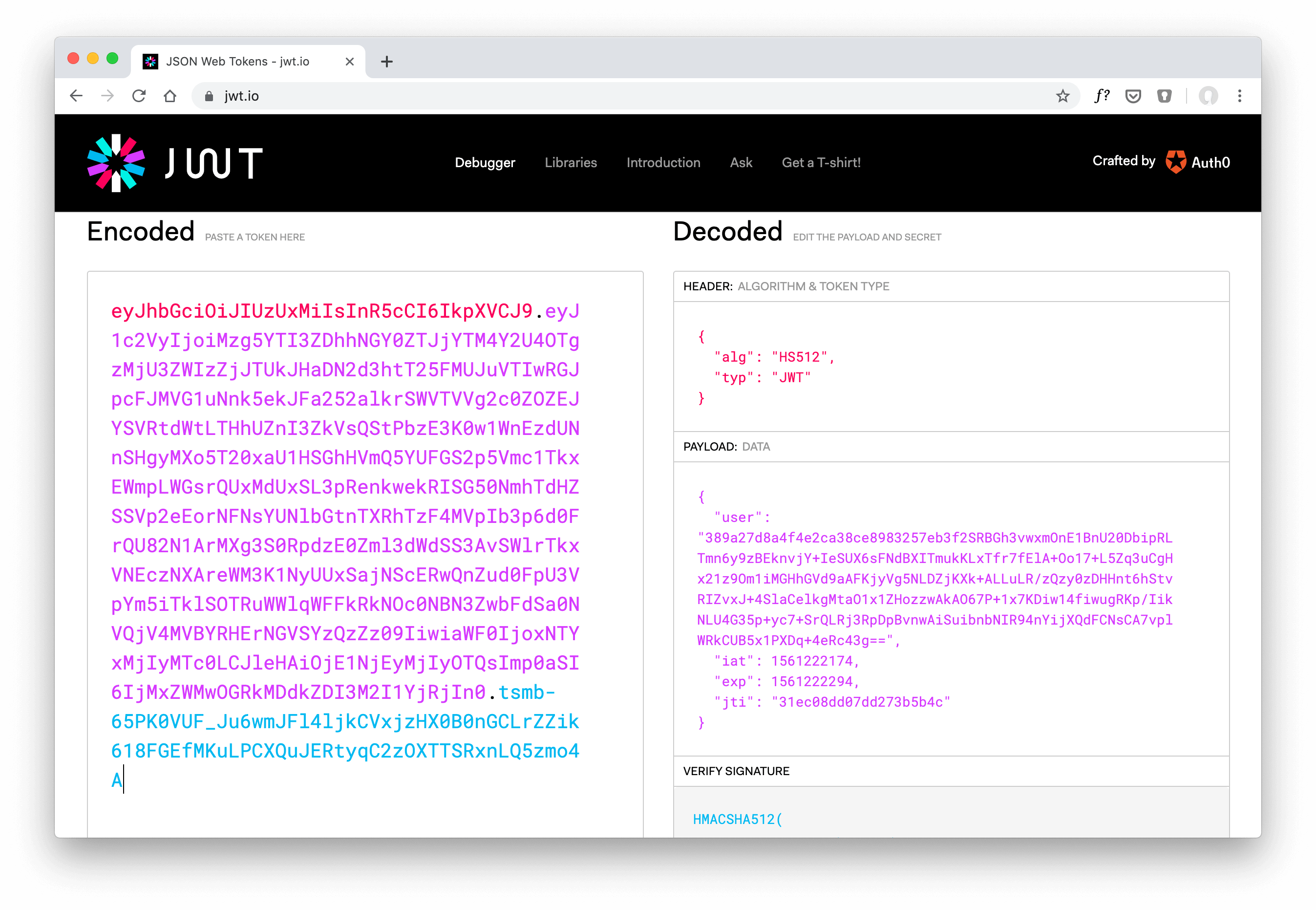Click the Get a T-shirt! link
The height and width of the screenshot is (910, 1316).
(821, 162)
